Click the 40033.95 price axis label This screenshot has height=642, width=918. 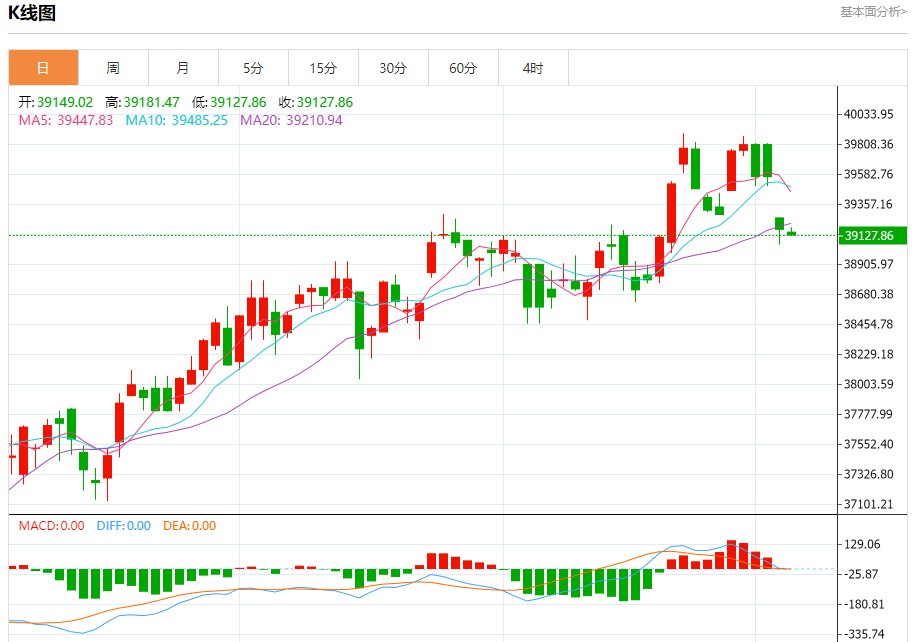pyautogui.click(x=868, y=114)
